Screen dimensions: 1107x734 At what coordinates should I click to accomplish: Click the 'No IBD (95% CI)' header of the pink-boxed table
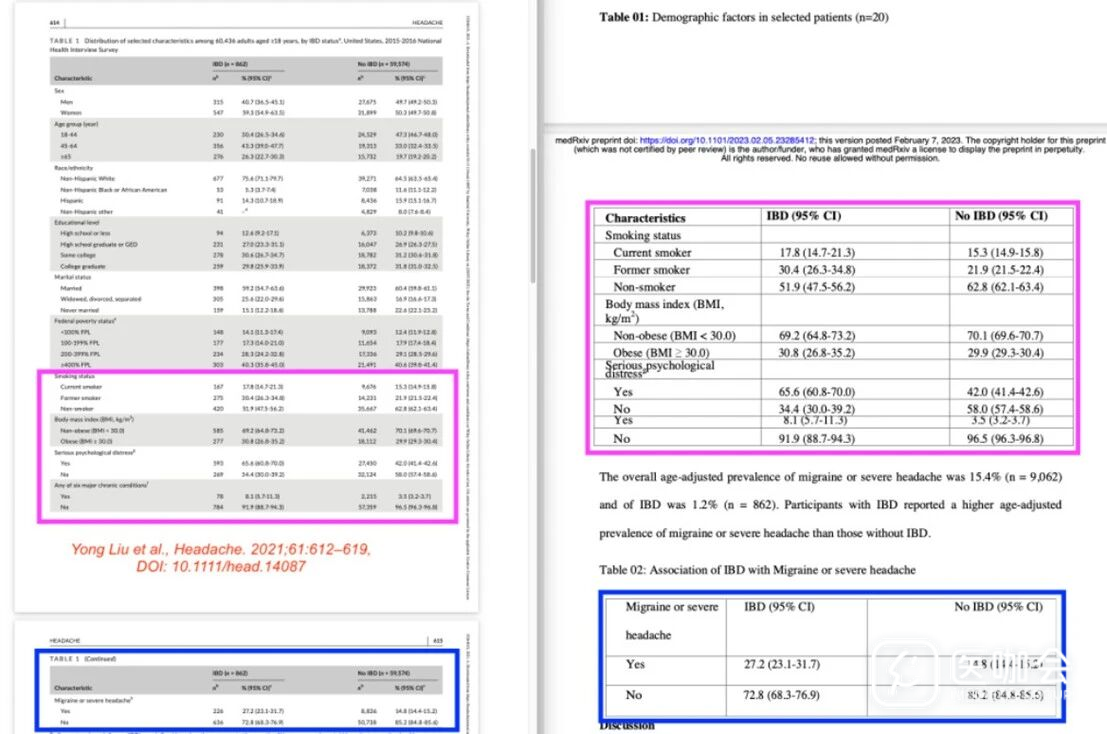click(1000, 216)
